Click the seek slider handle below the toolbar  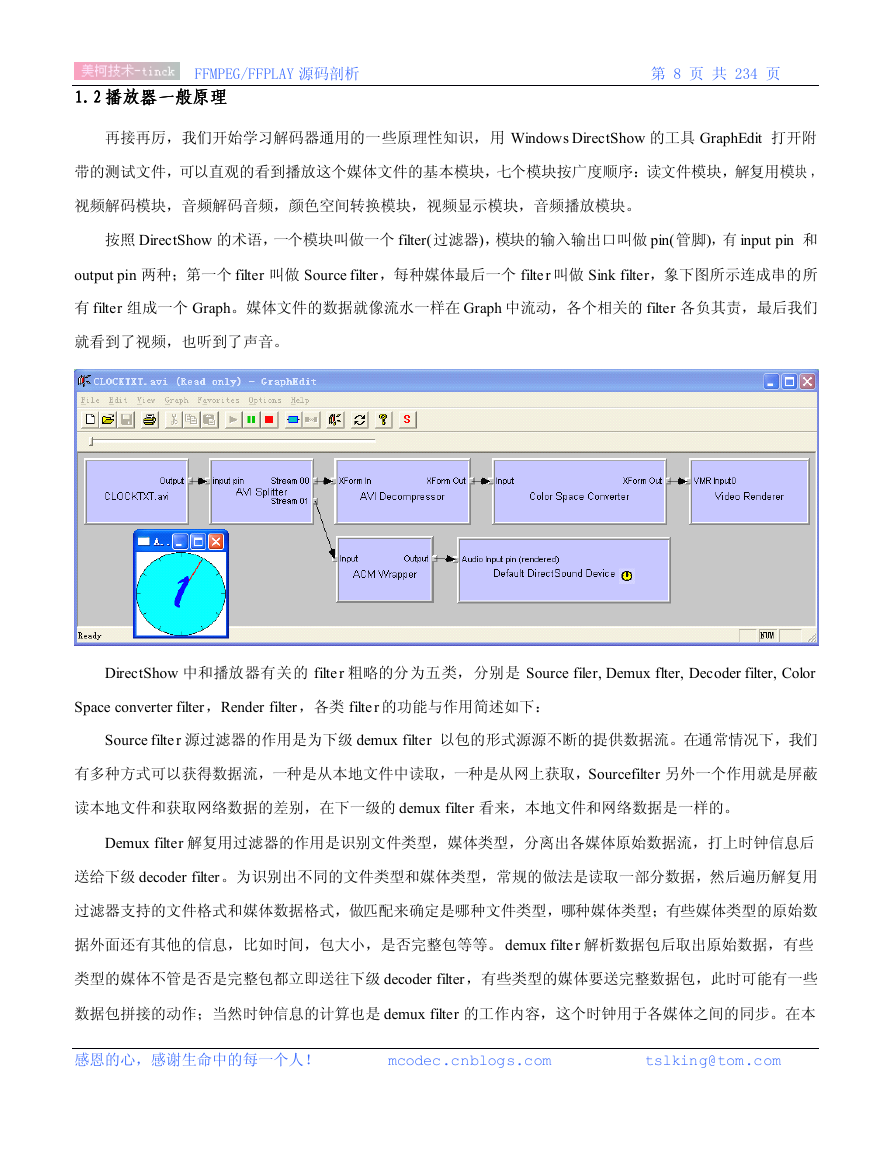tap(91, 441)
